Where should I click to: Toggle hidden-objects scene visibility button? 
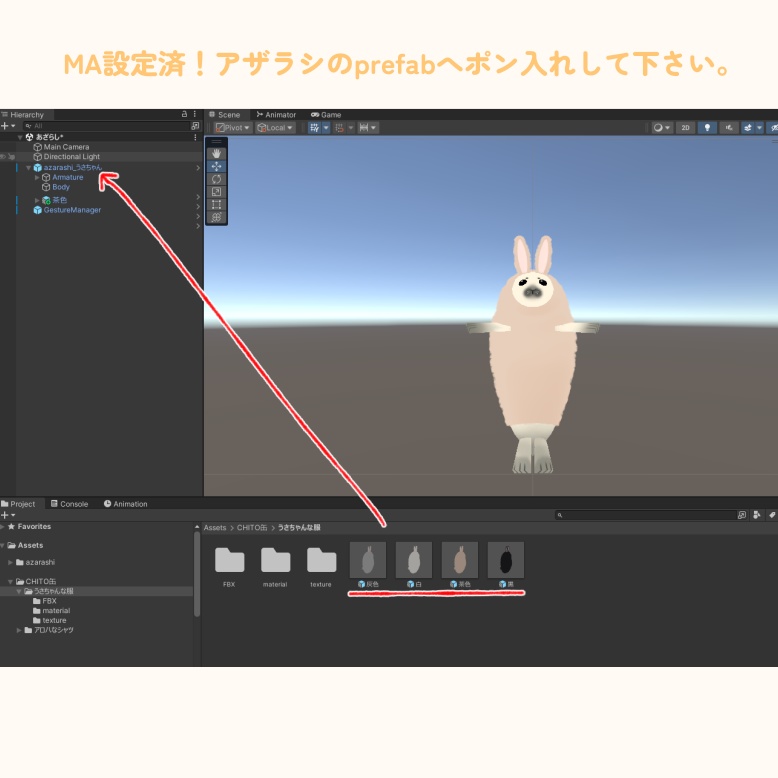pyautogui.click(x=773, y=128)
